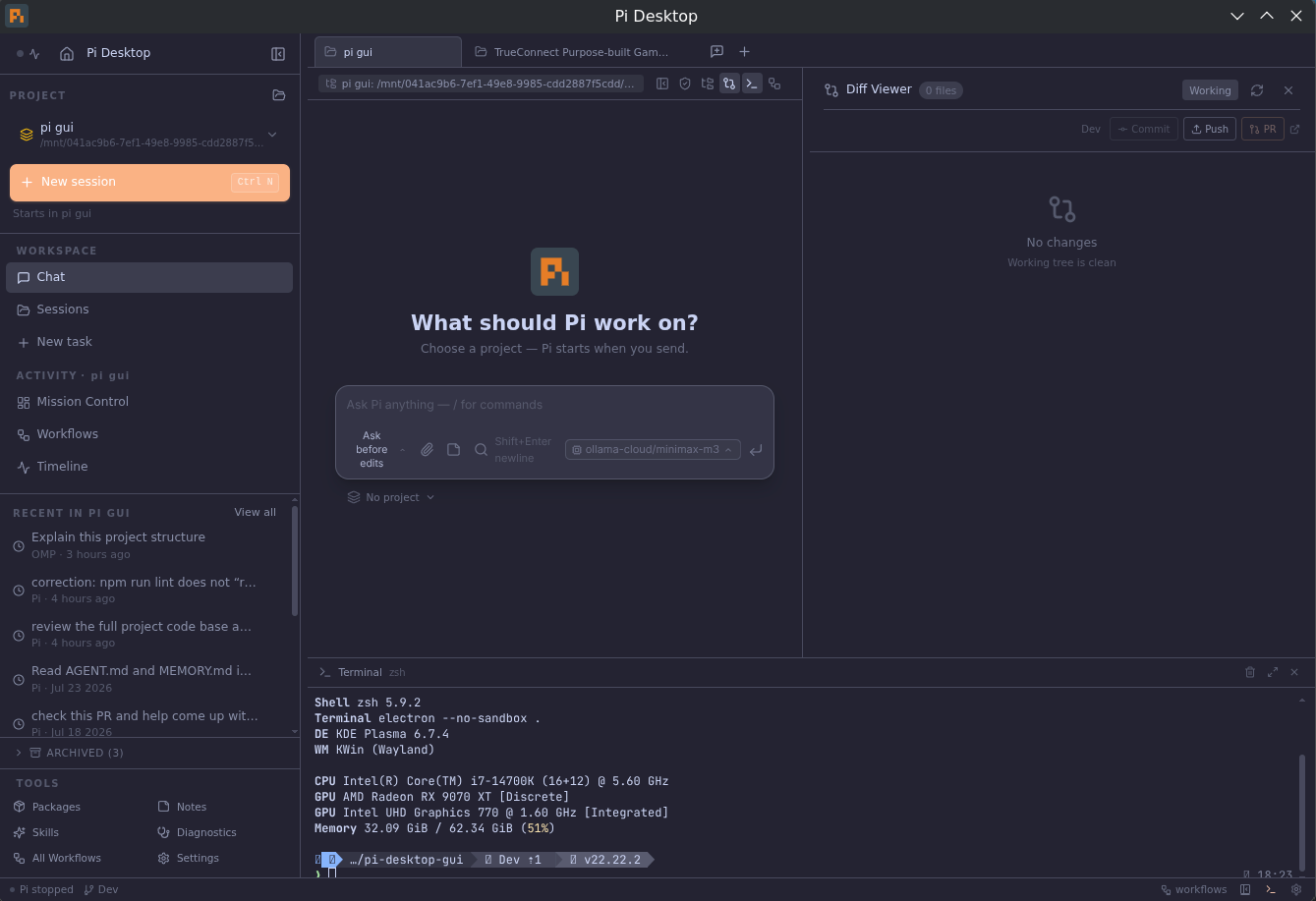Toggle sidebar panel icon in the session toolbar

coord(662,84)
